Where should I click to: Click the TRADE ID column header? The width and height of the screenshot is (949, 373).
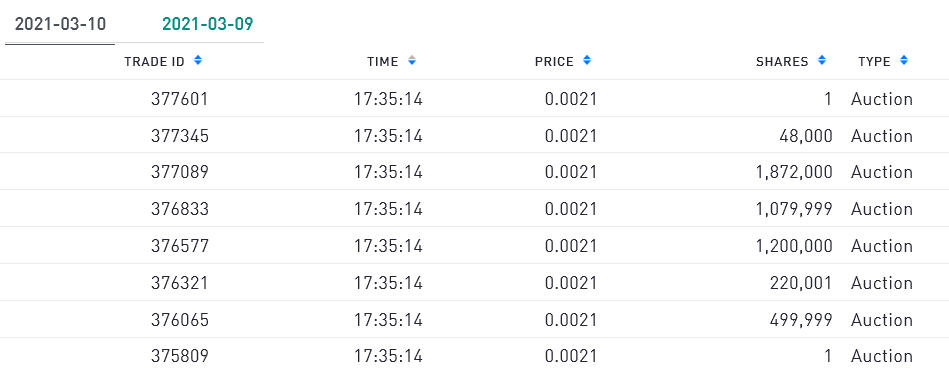coord(154,62)
